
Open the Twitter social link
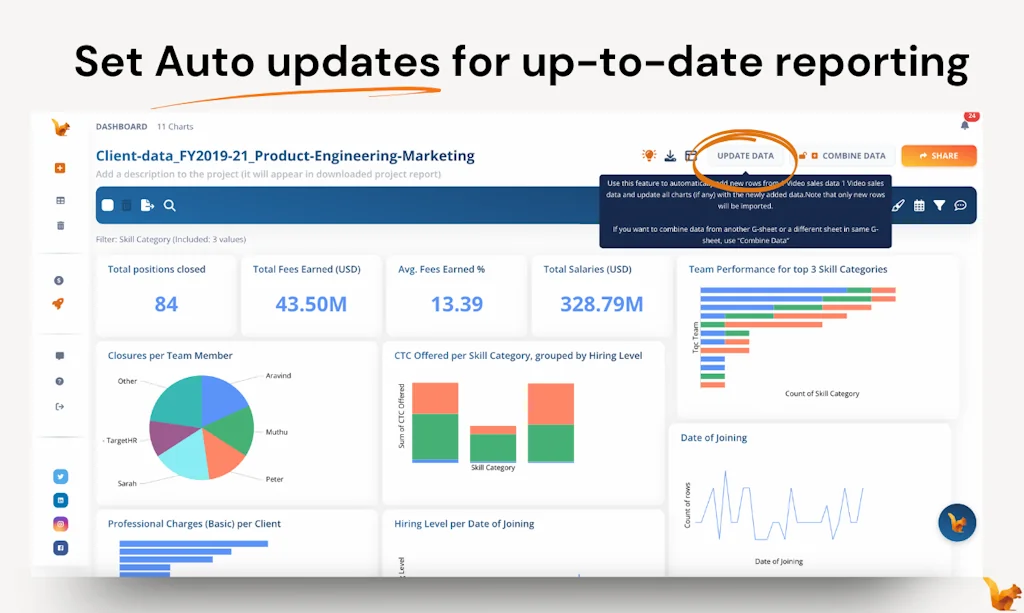(60, 477)
